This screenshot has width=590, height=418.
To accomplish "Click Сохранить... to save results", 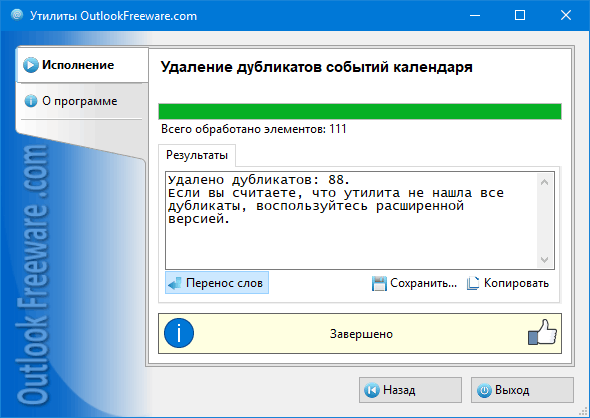I will point(414,283).
